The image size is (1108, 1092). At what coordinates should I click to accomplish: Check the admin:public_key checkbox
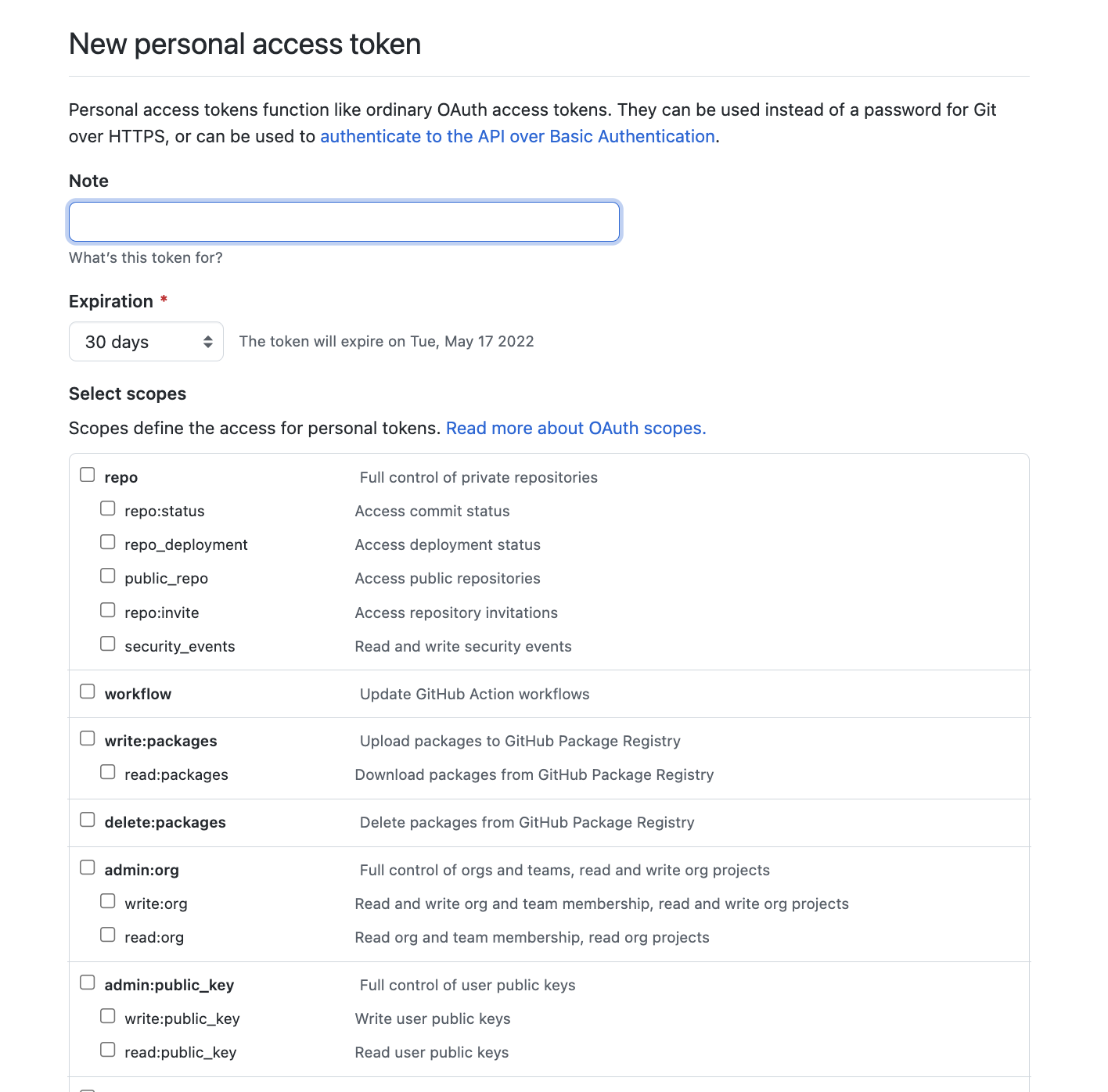coord(88,982)
